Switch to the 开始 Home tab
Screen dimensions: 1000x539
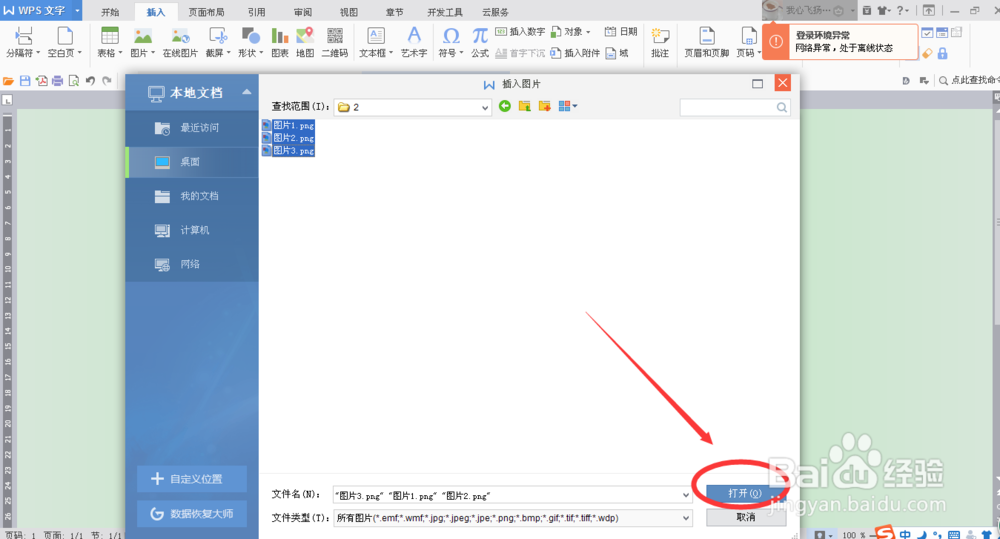[110, 12]
